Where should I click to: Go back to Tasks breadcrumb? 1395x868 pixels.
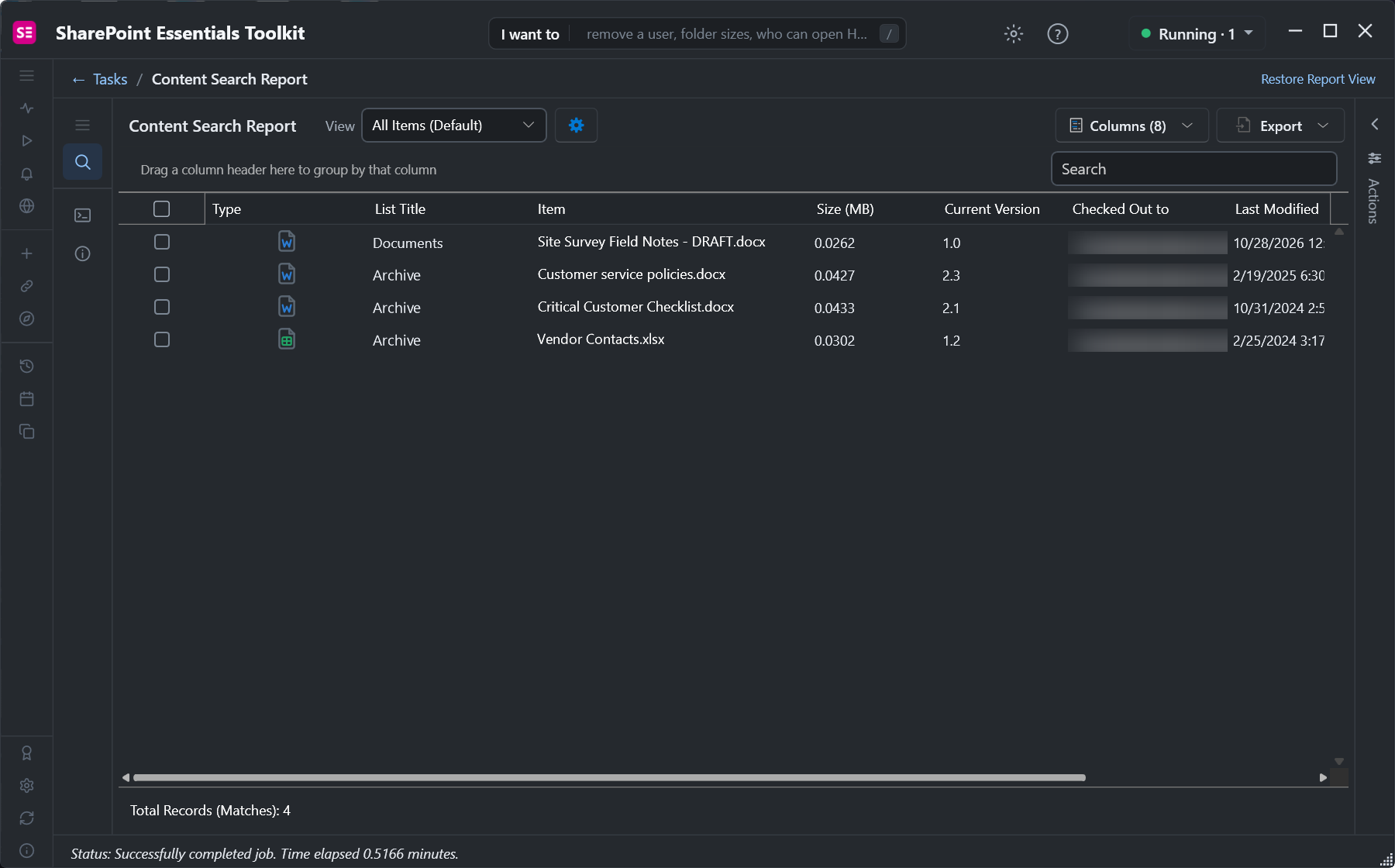click(100, 79)
